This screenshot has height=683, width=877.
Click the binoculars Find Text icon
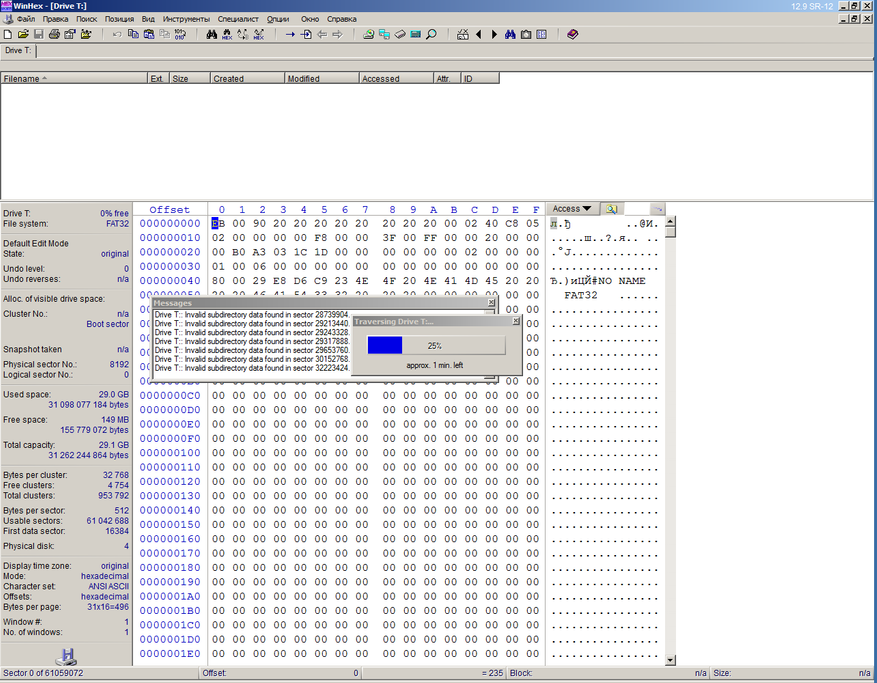[x=212, y=34]
